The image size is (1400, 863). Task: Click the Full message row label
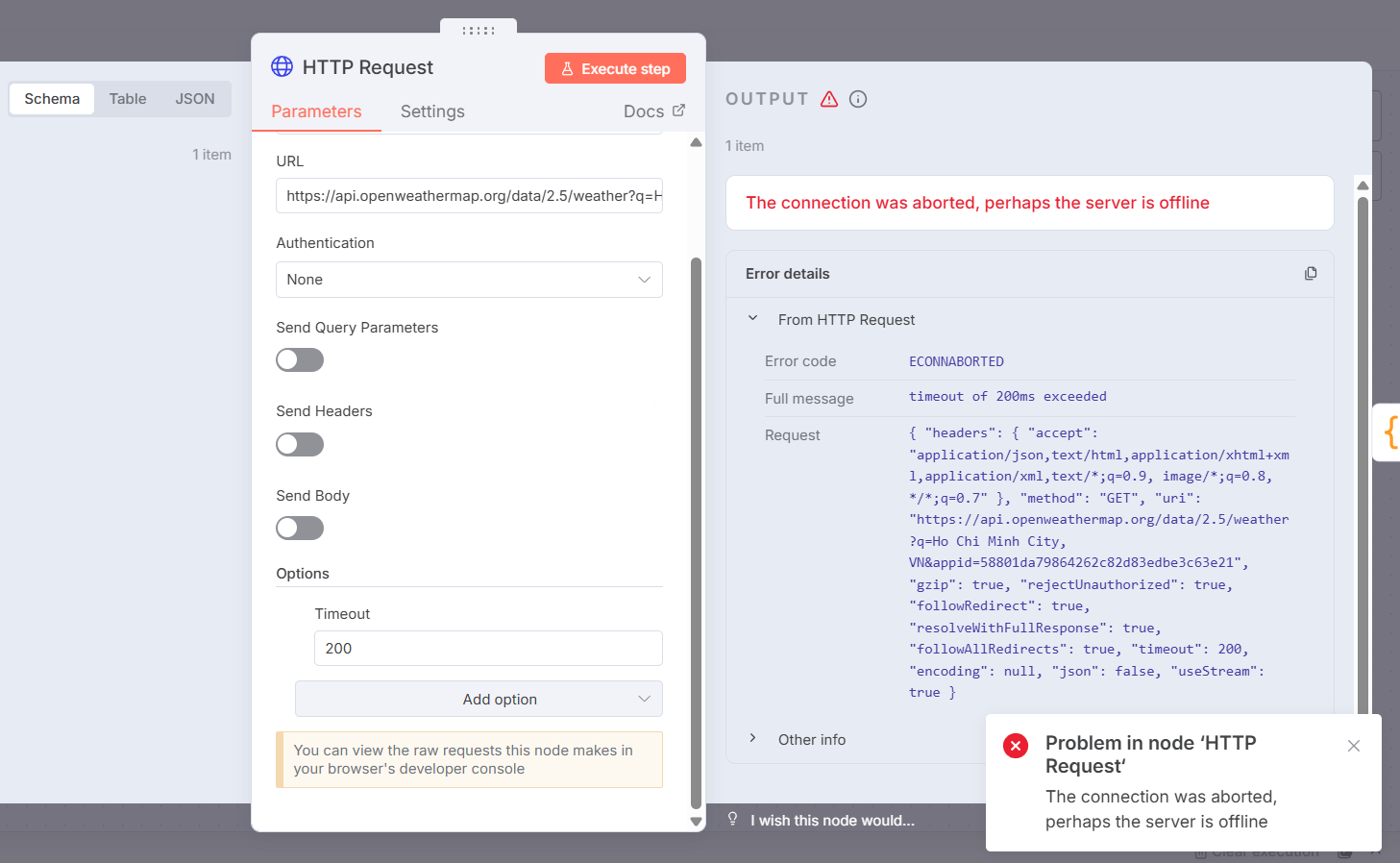[x=809, y=399]
